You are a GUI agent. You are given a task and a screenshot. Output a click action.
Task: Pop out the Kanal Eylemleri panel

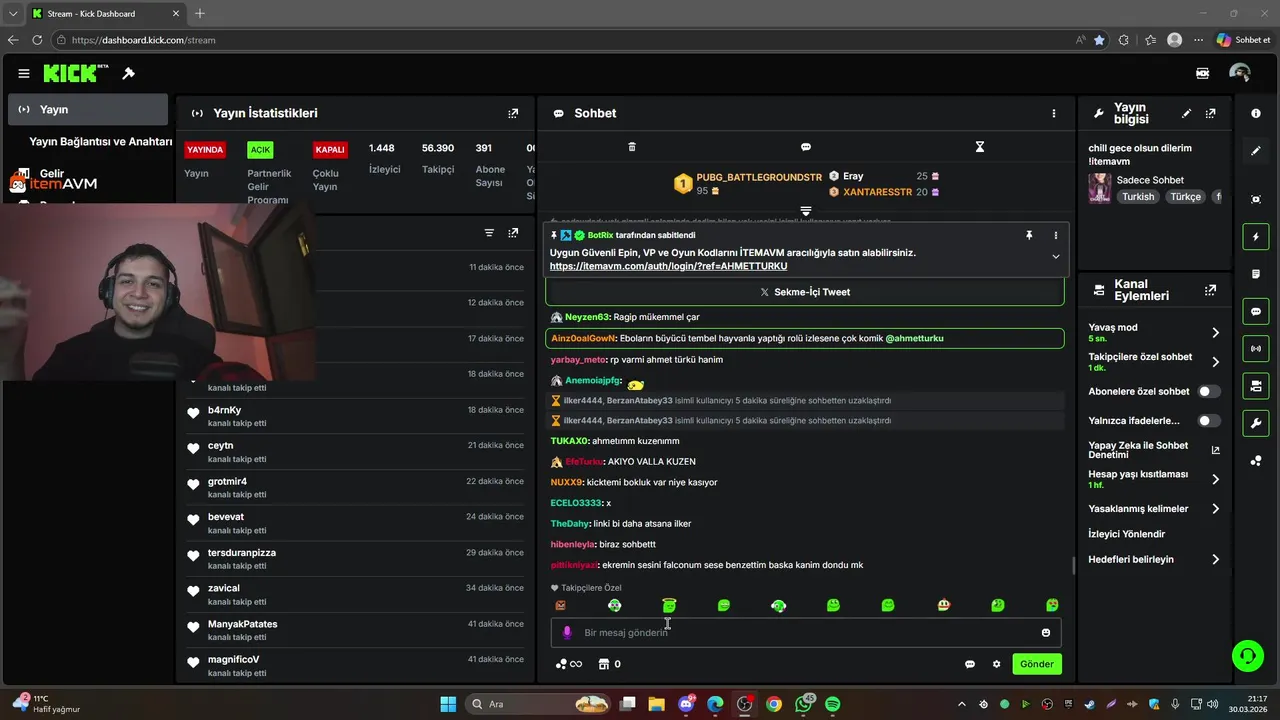tap(1211, 290)
